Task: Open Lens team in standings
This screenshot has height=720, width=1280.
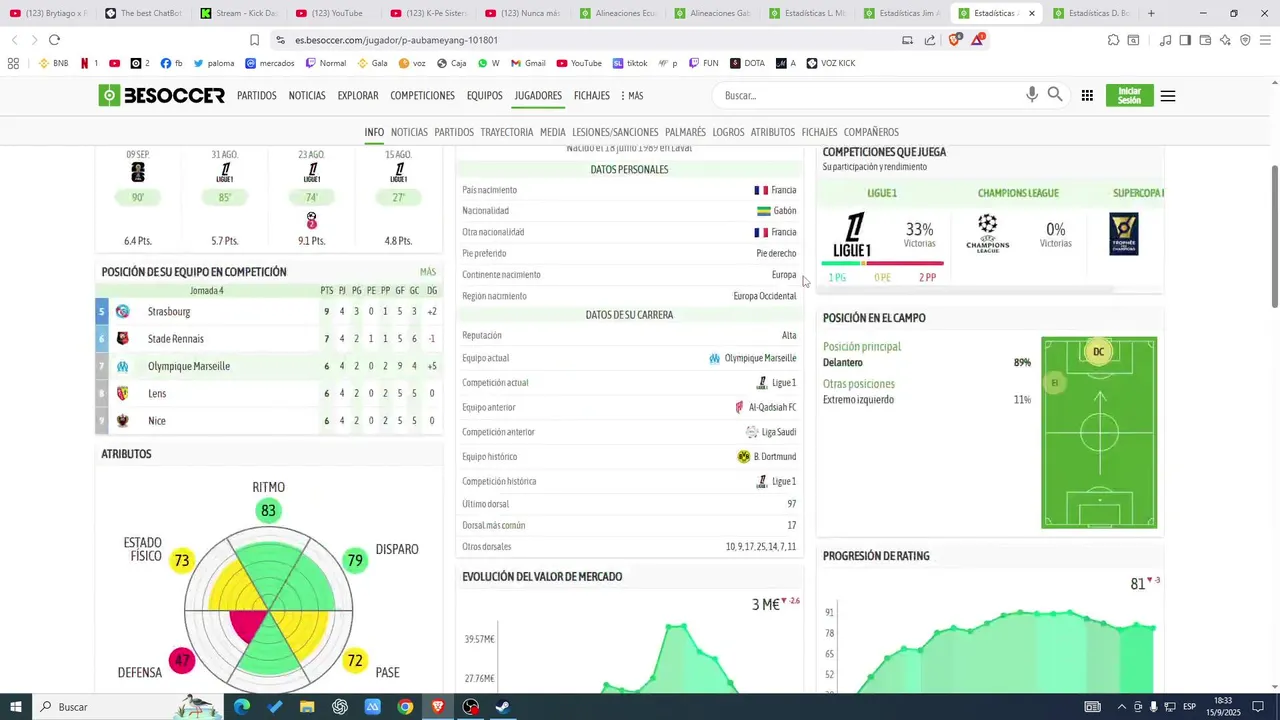Action: click(157, 394)
